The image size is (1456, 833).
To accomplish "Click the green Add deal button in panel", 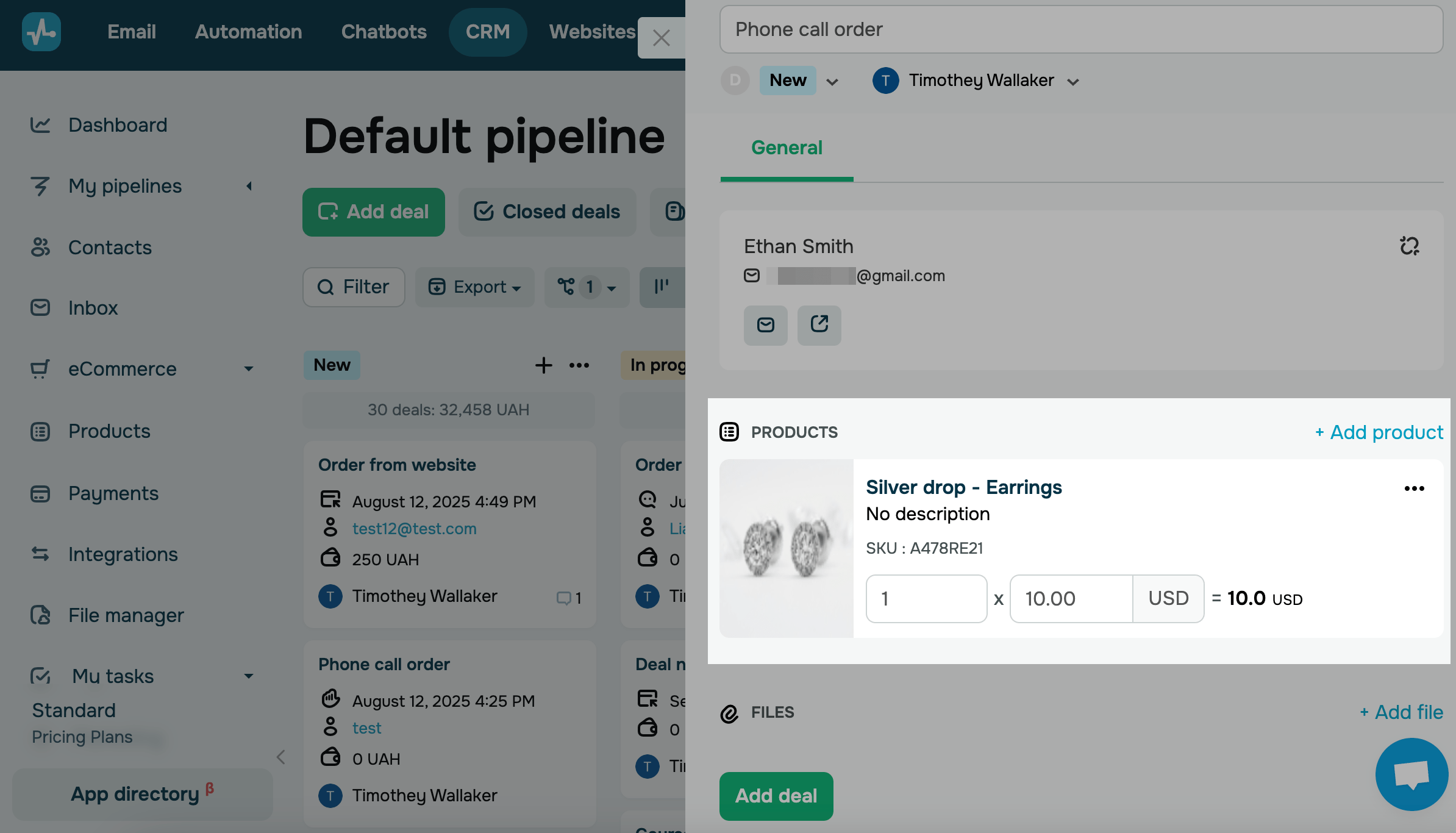I will pyautogui.click(x=776, y=796).
